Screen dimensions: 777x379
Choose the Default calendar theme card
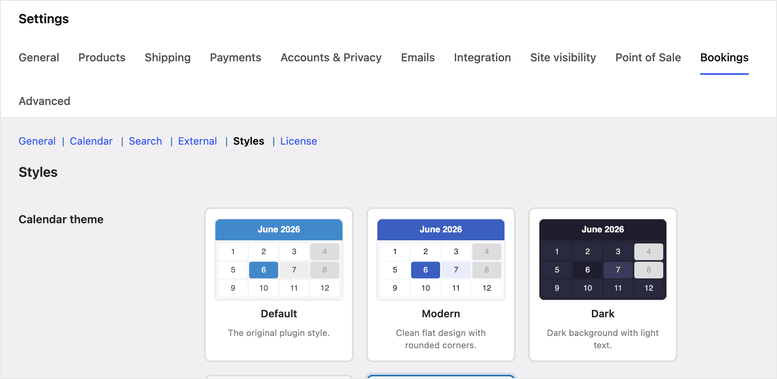(x=278, y=284)
